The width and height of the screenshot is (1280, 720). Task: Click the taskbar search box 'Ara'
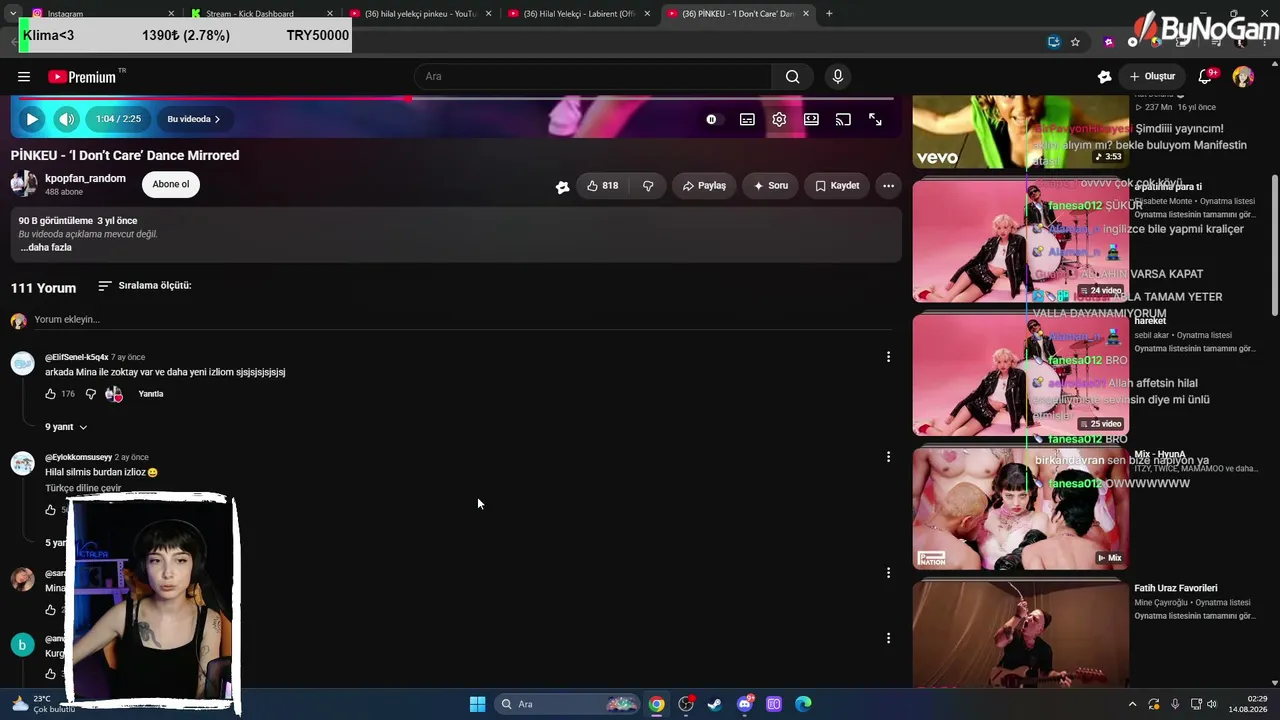[568, 704]
